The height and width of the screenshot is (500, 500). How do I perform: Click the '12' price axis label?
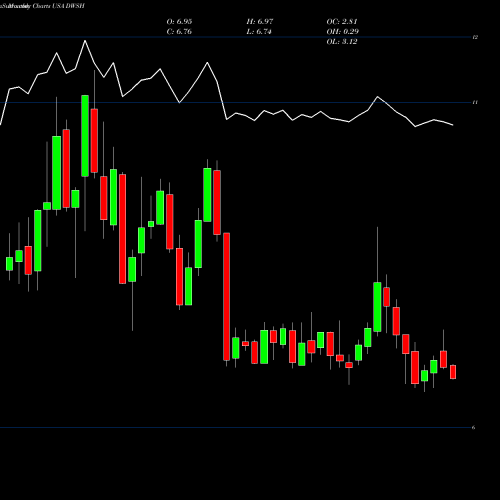pyautogui.click(x=475, y=37)
